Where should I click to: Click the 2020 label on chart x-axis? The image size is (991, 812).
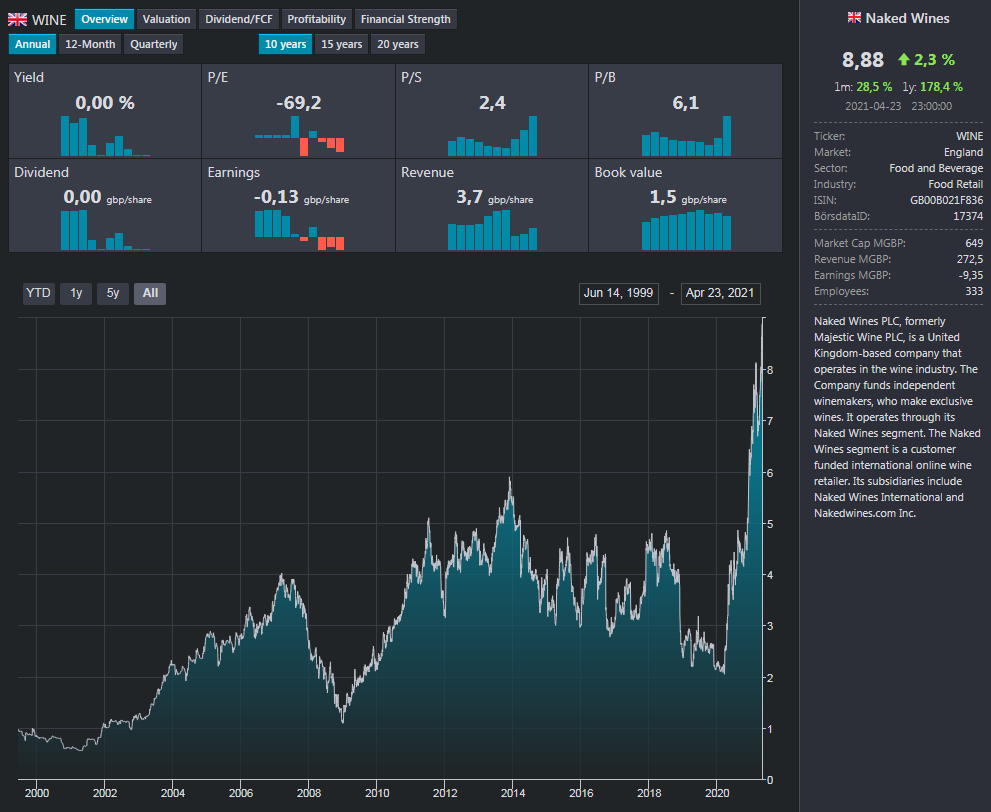(x=717, y=793)
